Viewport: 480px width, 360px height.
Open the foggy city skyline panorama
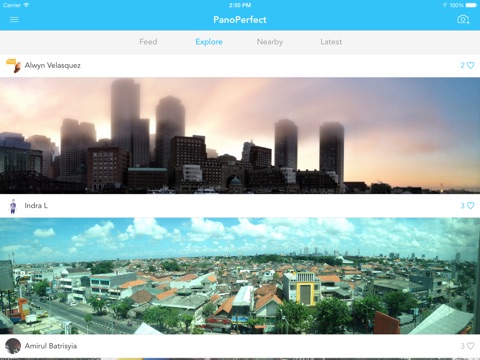[x=240, y=135]
